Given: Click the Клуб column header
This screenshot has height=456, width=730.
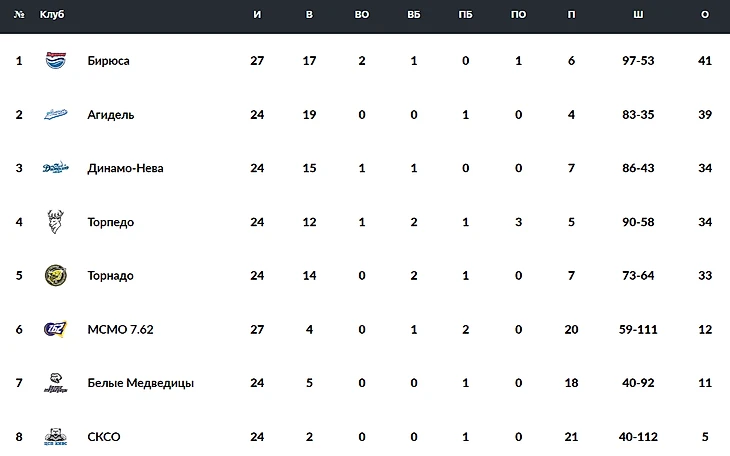Looking at the screenshot, I should tap(51, 15).
